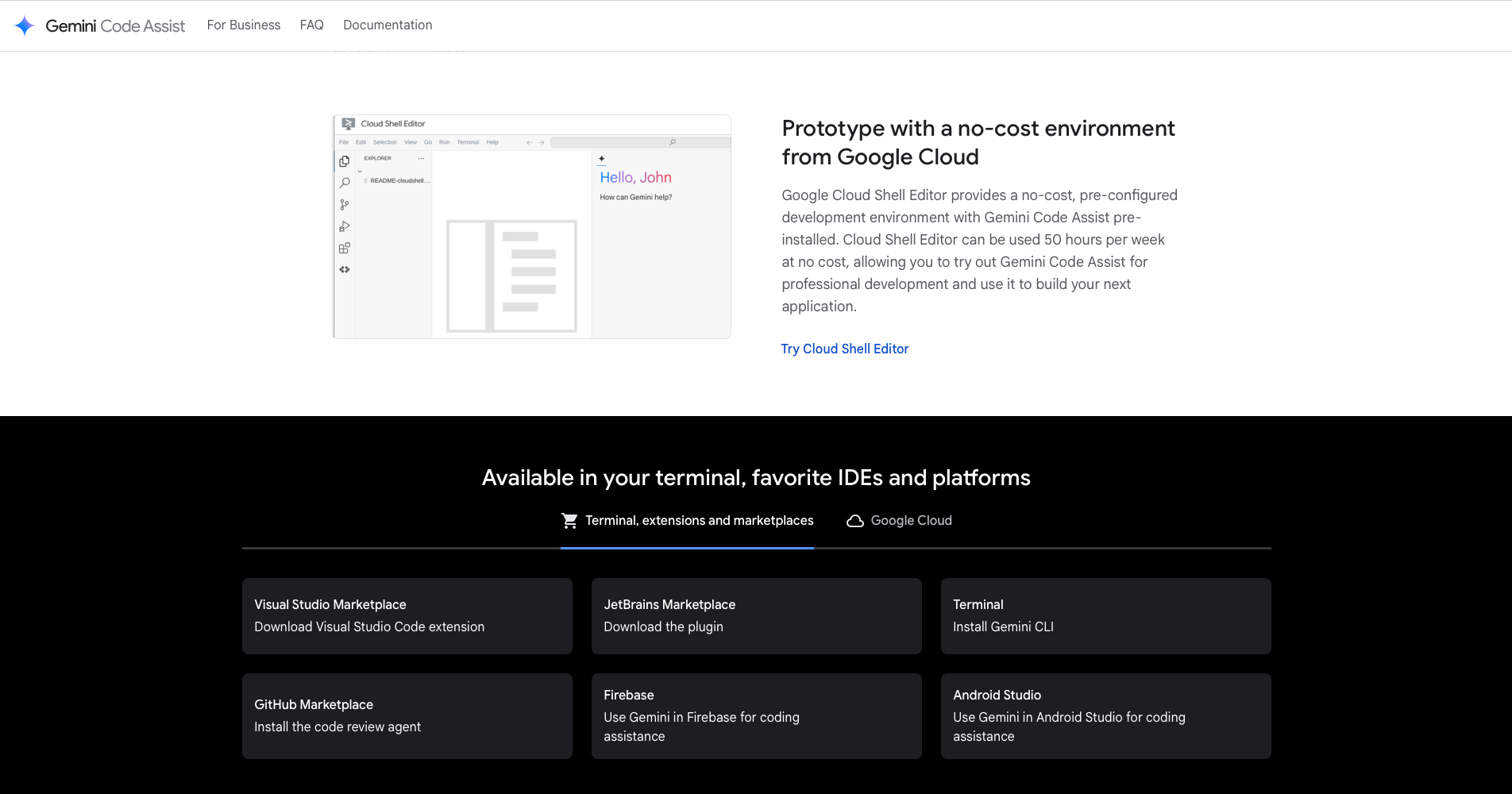Open the Visual Studio Marketplace card

(407, 616)
